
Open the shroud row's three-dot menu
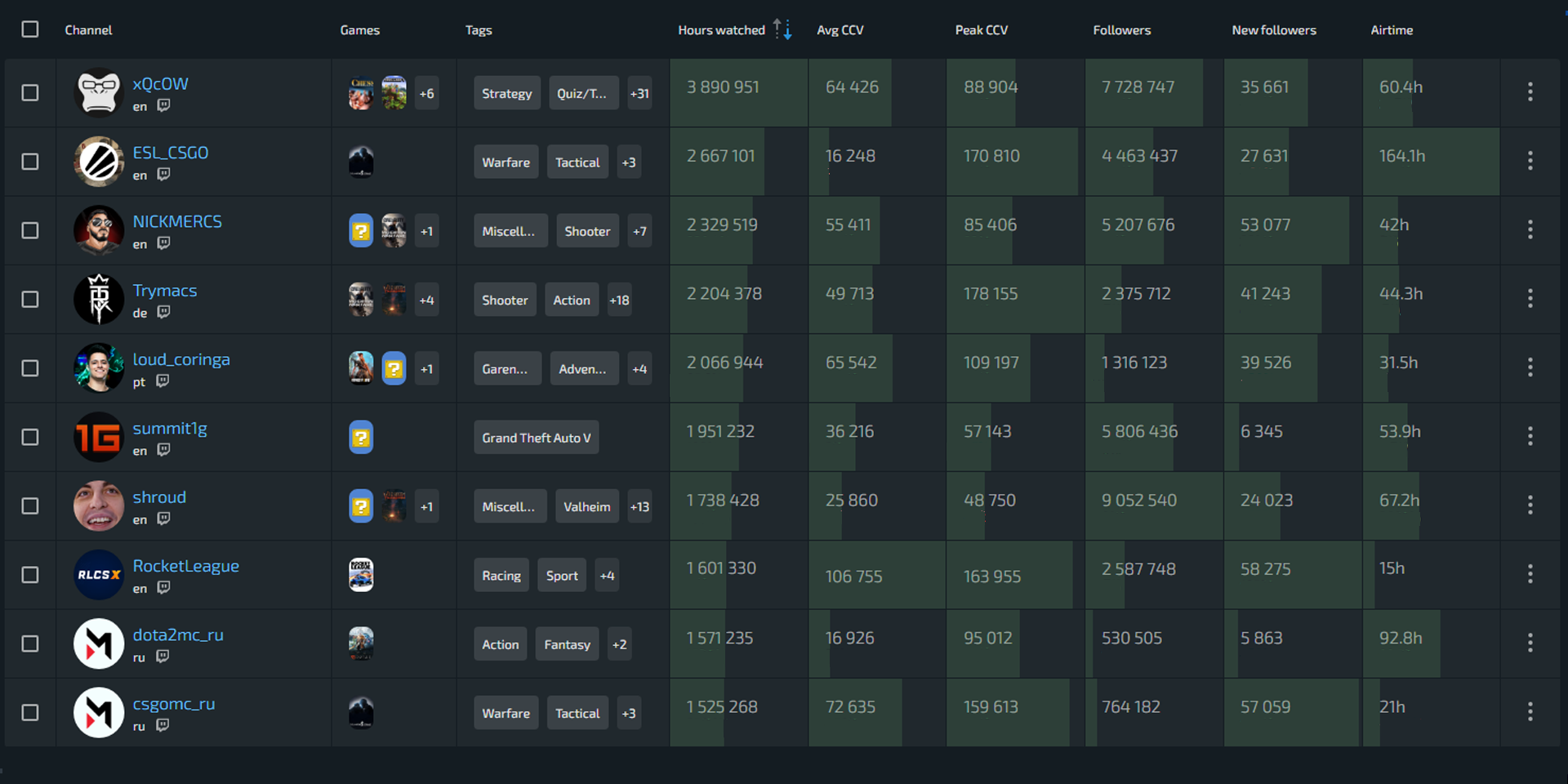(x=1530, y=506)
